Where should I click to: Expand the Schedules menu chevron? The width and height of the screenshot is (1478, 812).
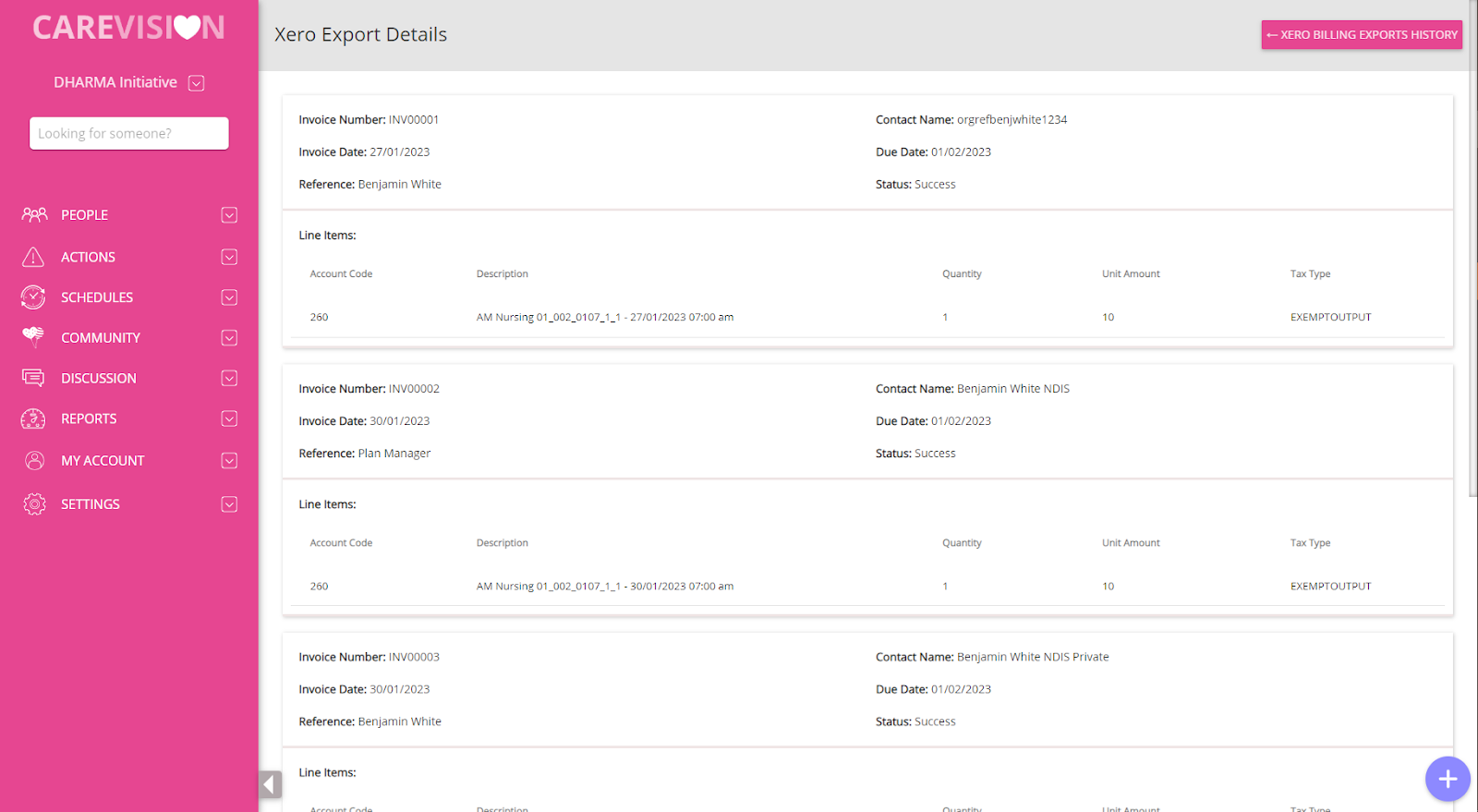(x=229, y=297)
